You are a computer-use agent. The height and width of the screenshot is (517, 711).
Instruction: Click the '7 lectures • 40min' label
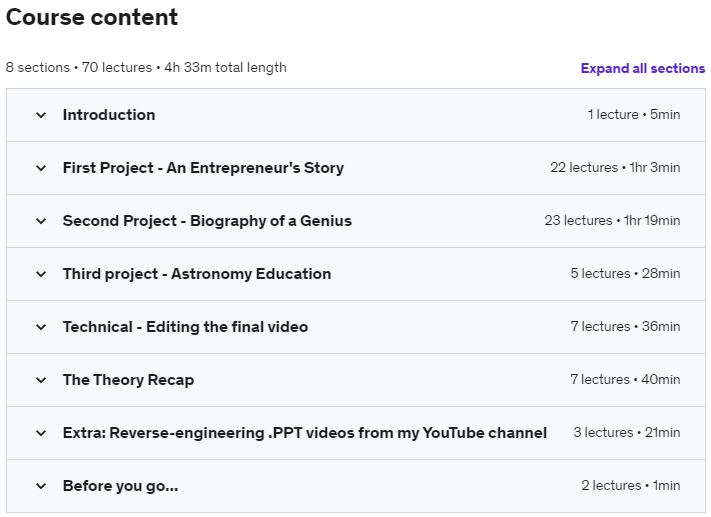(x=625, y=379)
